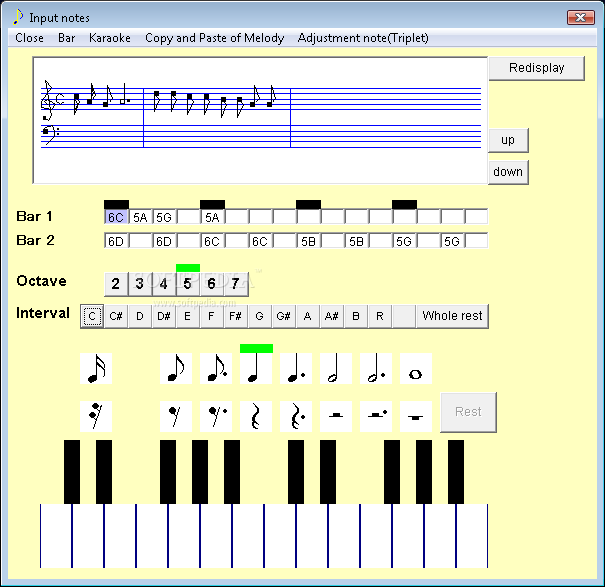Viewport: 605px width, 587px height.
Task: Set octave to 3
Action: tap(140, 284)
